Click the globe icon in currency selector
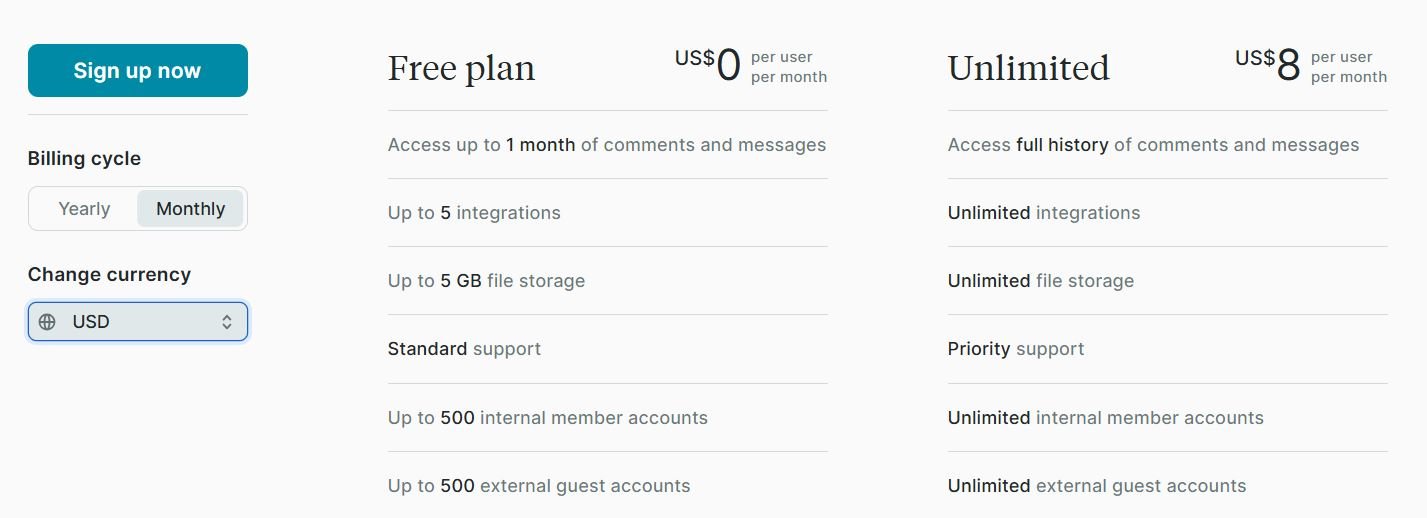Screen dimensions: 1427x518 pyautogui.click(x=47, y=322)
